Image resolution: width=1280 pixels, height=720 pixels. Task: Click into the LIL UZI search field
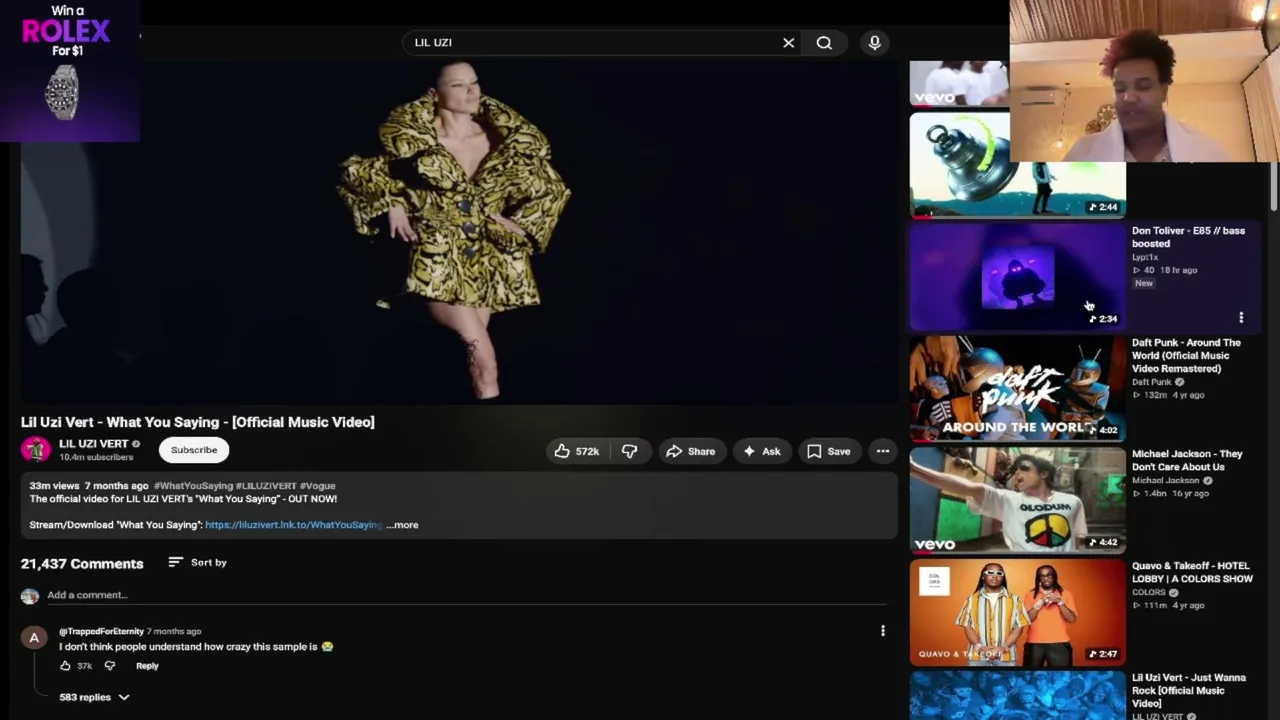[x=594, y=43]
